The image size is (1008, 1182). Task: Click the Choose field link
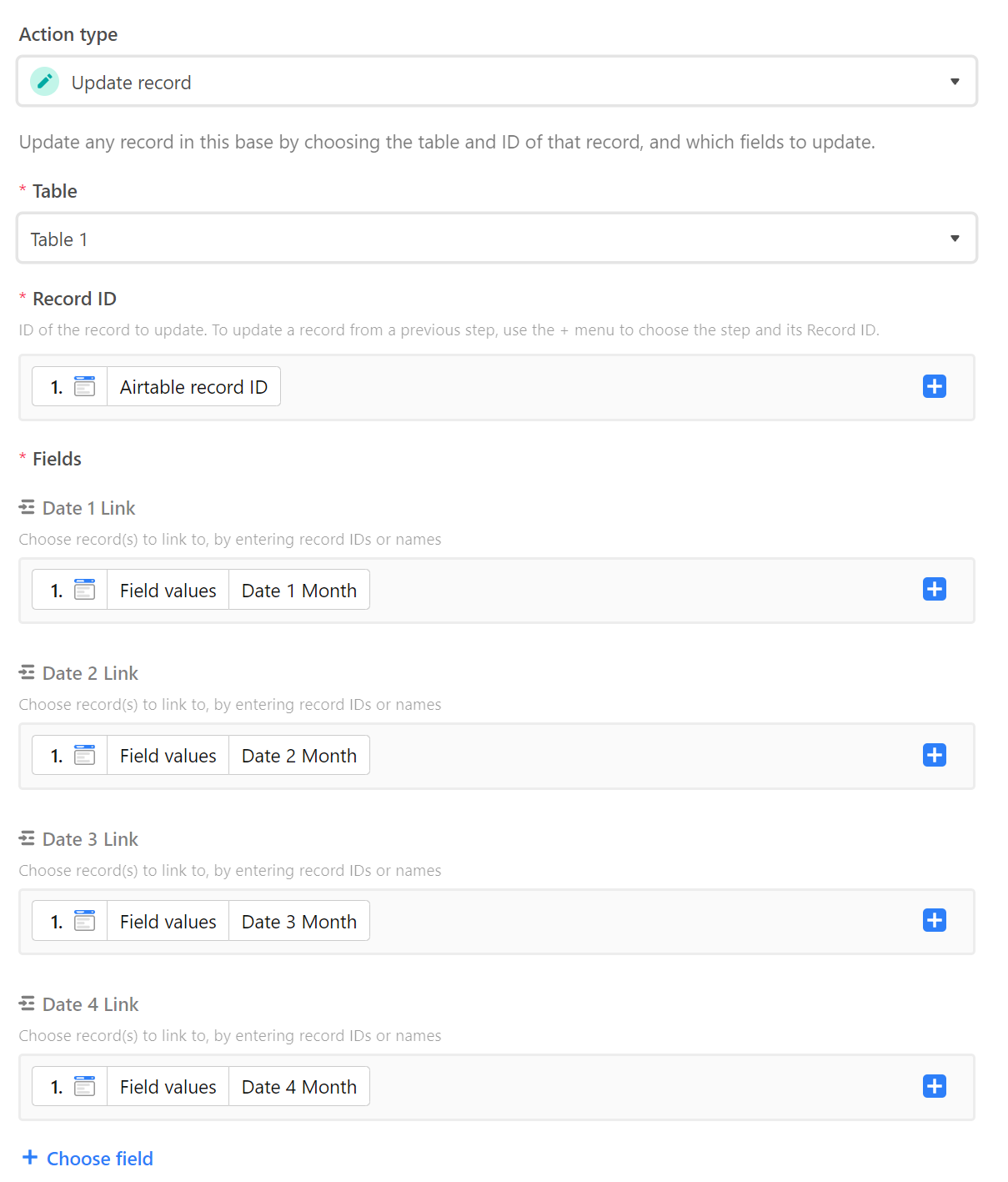point(100,1159)
